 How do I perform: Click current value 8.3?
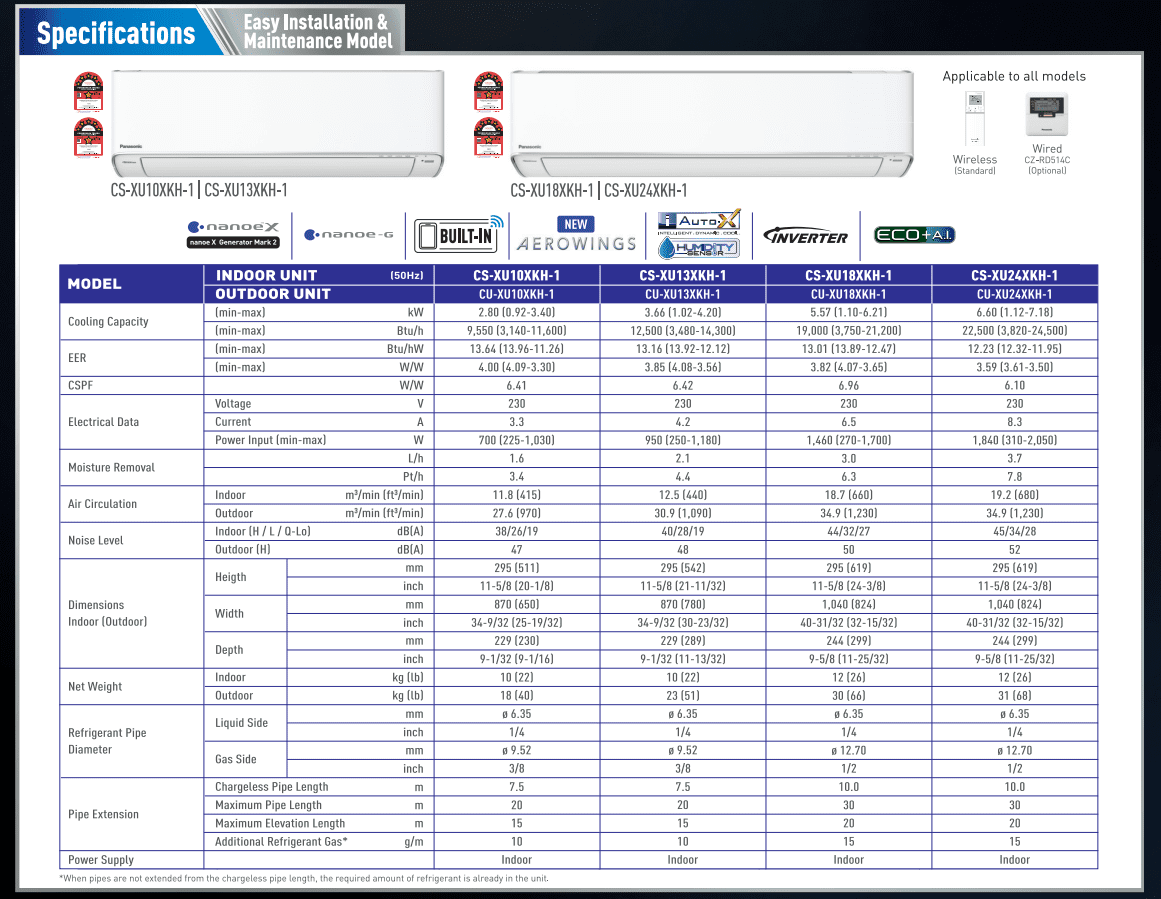[x=1014, y=421]
